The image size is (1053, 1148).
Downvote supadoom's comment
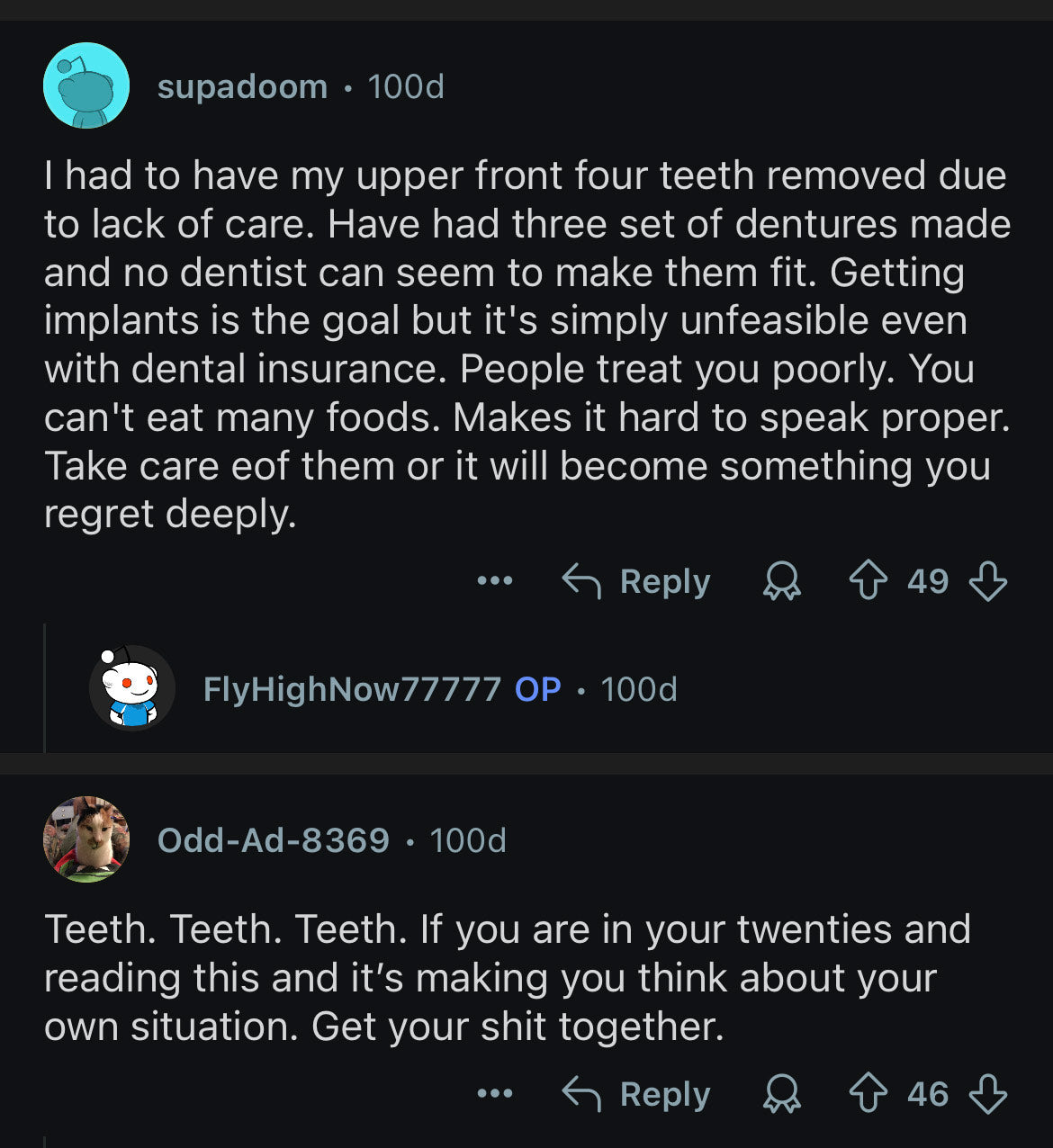[x=987, y=581]
